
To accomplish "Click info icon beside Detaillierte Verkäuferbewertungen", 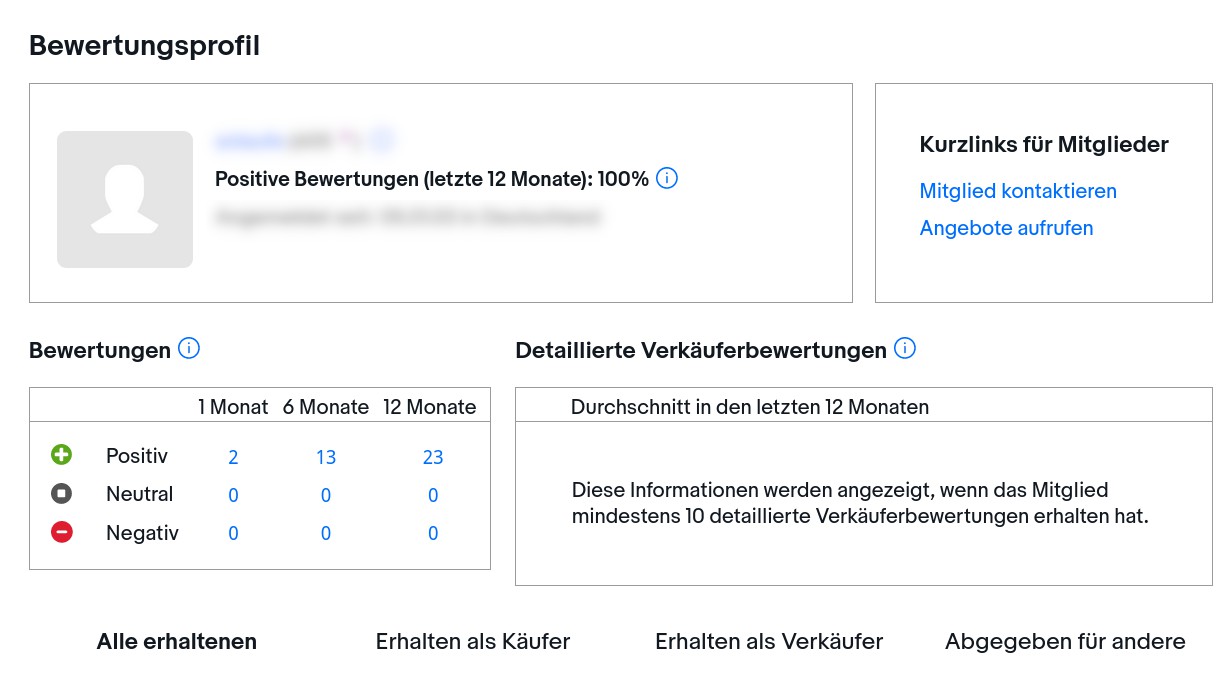I will pos(905,349).
